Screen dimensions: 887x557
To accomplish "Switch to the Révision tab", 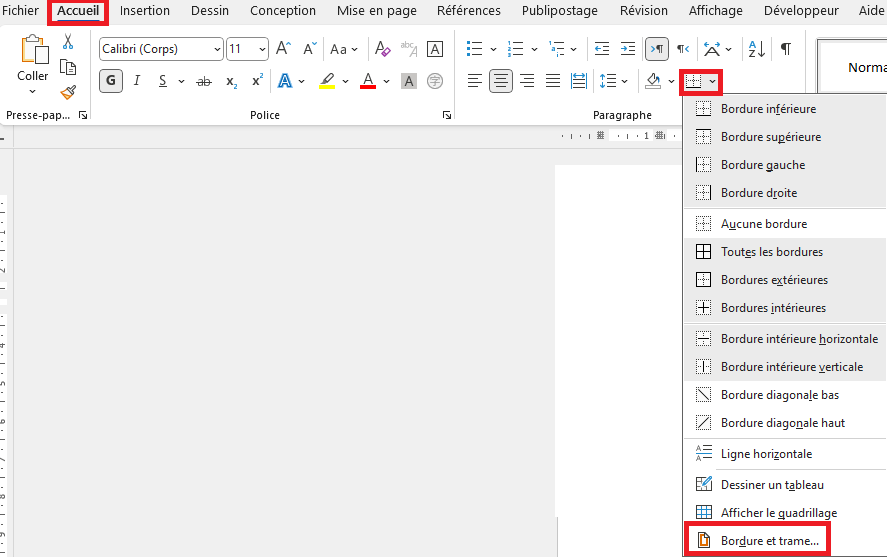I will pos(644,11).
